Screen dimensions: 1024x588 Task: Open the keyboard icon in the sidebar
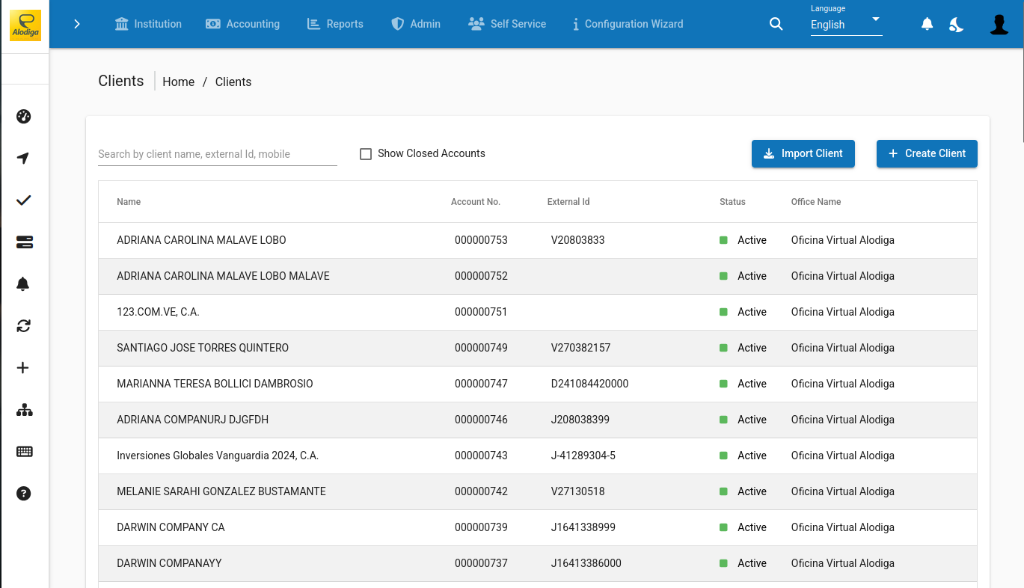point(23,451)
